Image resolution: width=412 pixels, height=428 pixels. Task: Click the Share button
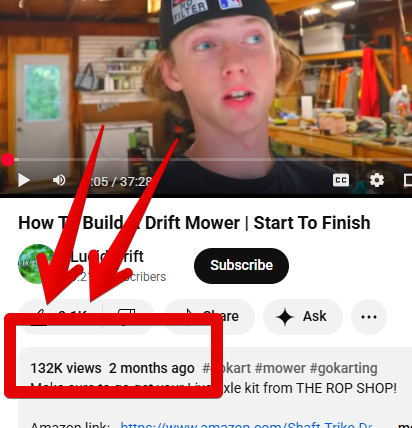[209, 316]
